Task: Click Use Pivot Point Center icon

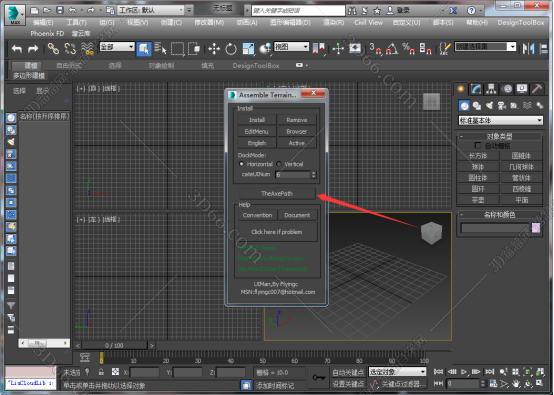Action: [x=319, y=48]
